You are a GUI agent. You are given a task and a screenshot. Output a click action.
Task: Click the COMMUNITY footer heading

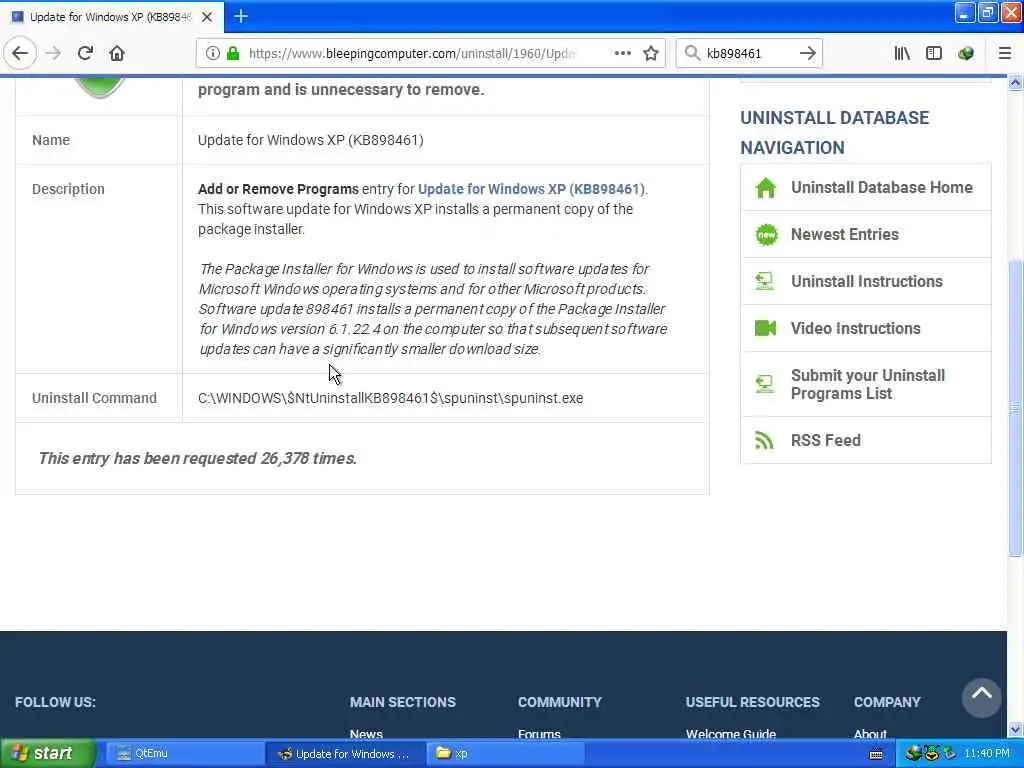point(560,702)
